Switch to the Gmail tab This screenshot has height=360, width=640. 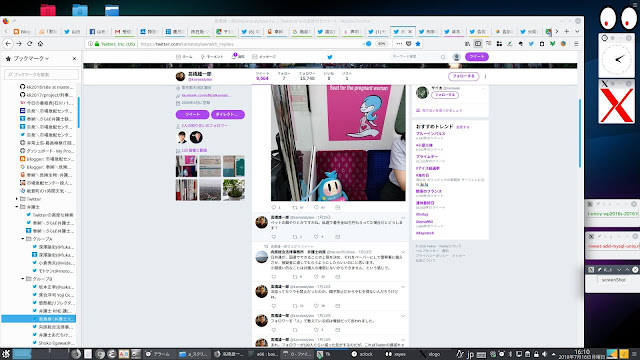[123, 31]
